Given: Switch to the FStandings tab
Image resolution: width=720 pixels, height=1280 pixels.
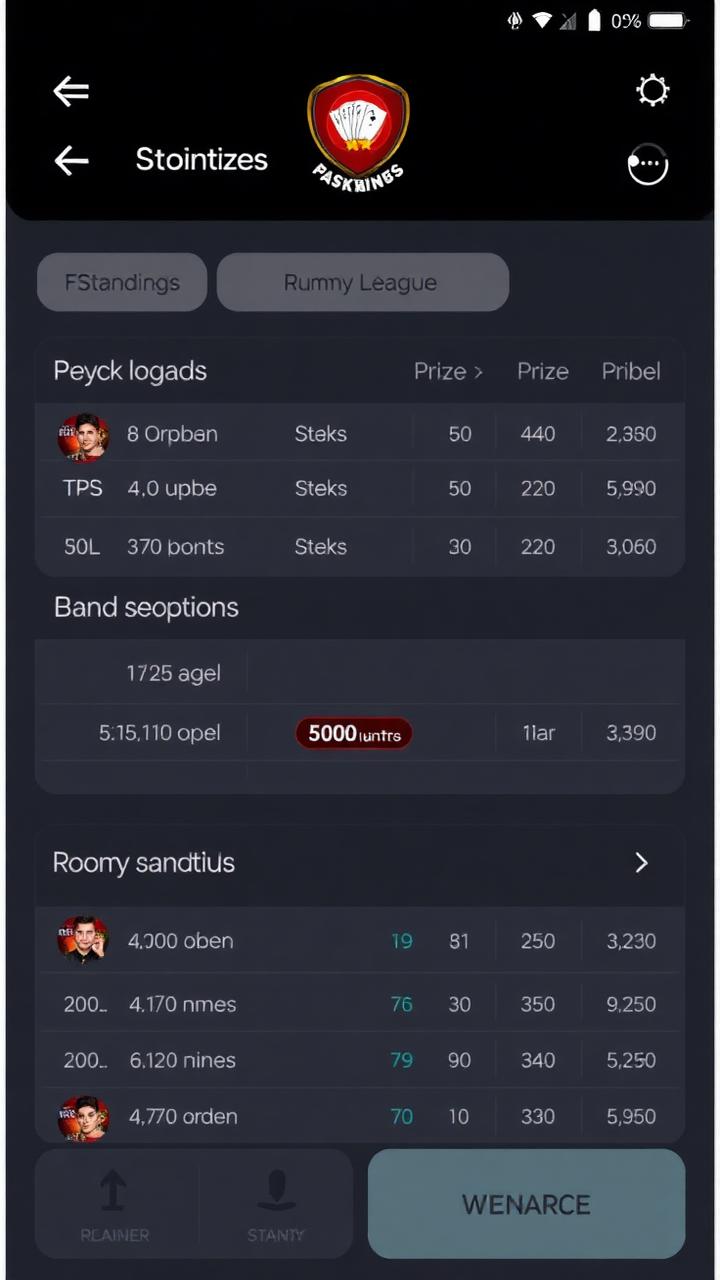Looking at the screenshot, I should pos(122,282).
